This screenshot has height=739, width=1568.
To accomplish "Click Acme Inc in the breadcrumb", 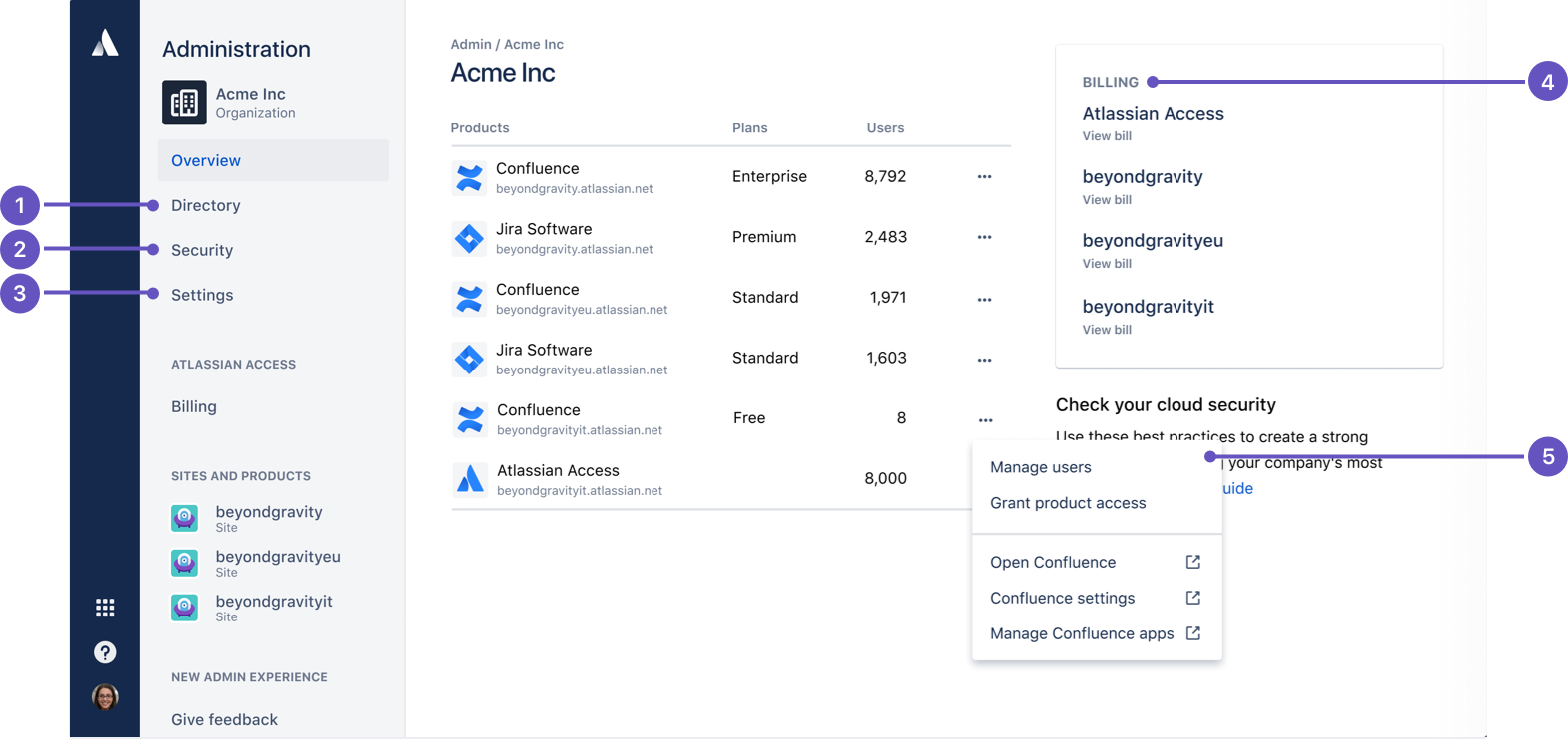I will (x=534, y=44).
